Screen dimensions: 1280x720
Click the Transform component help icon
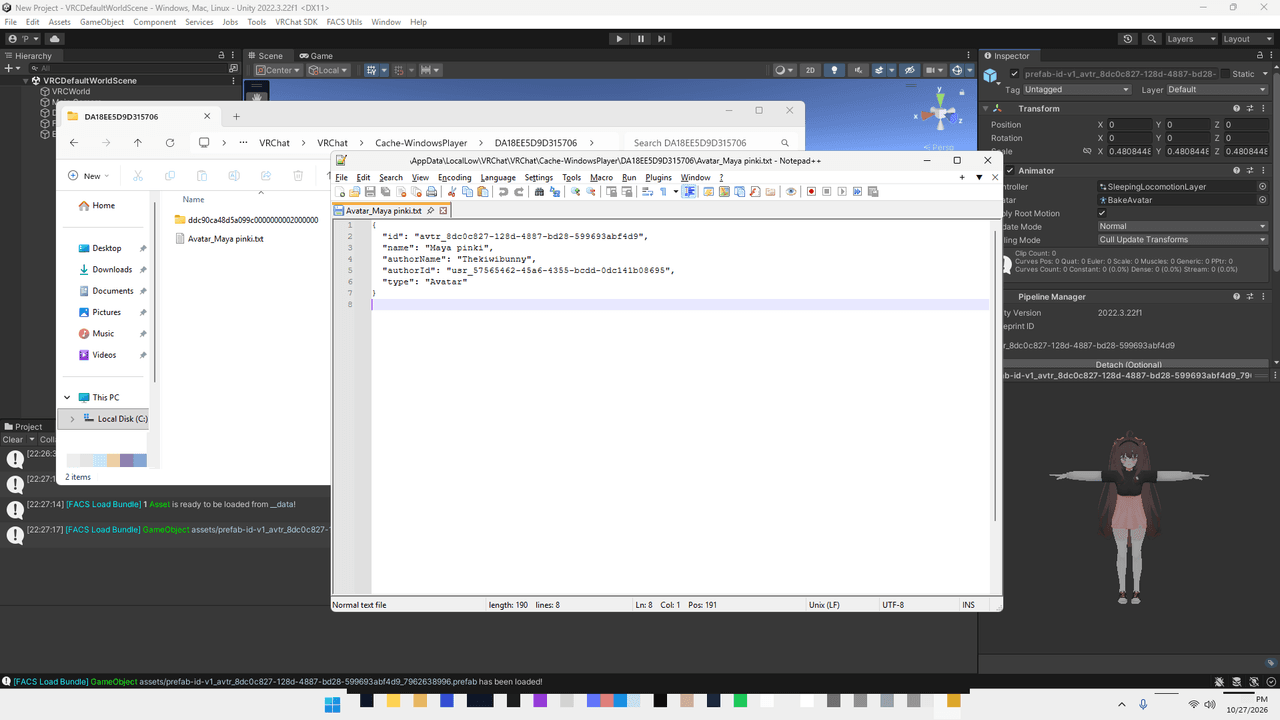(1237, 108)
